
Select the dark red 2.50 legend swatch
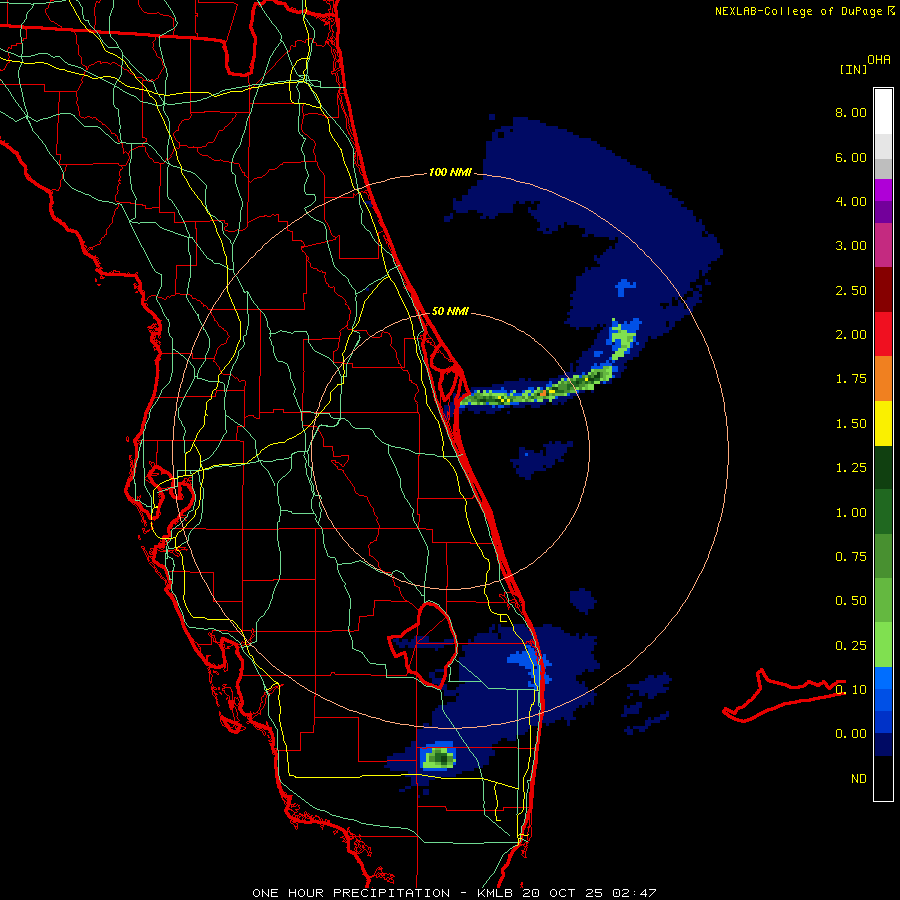883,290
